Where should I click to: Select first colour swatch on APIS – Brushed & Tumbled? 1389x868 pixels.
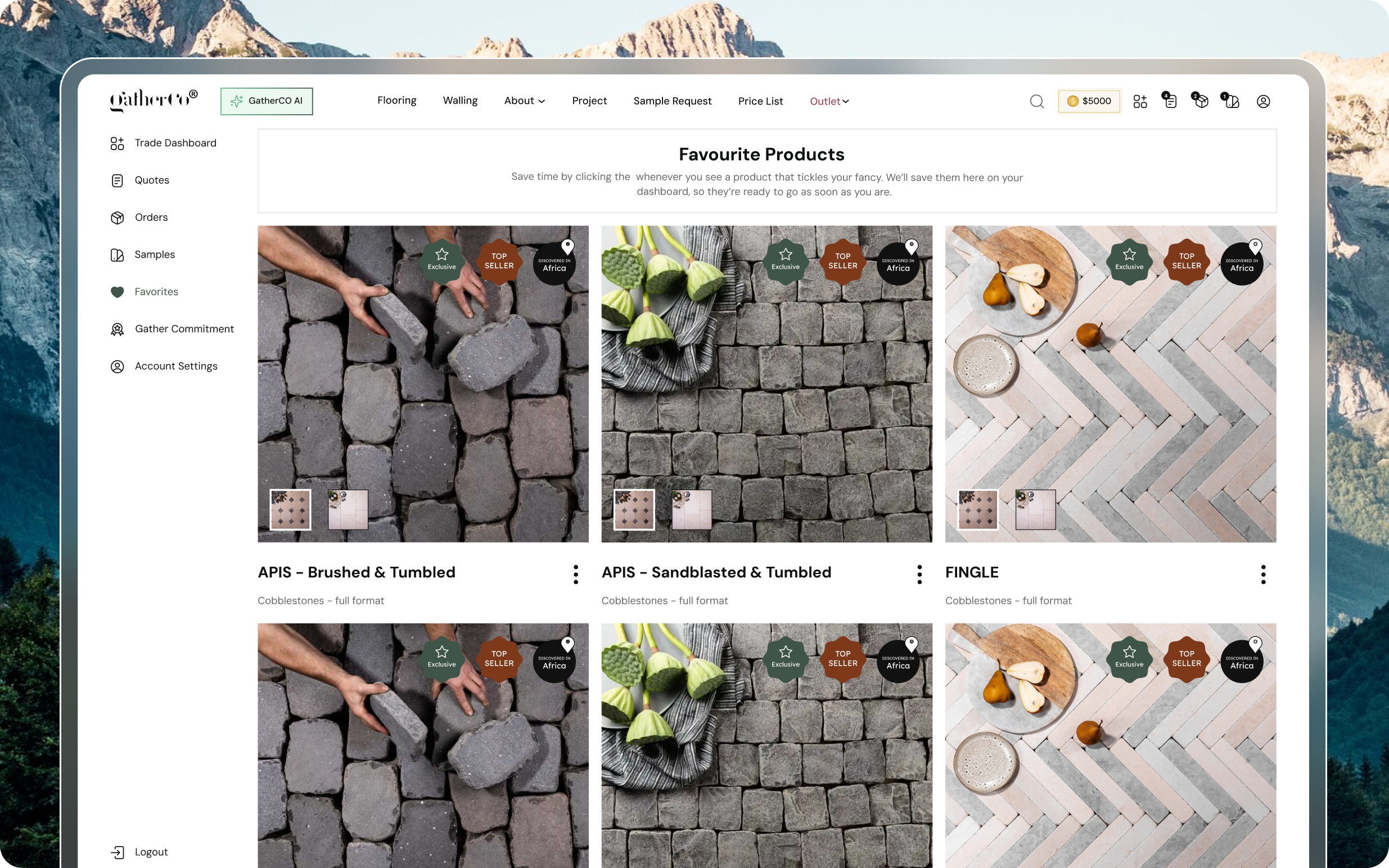[291, 510]
